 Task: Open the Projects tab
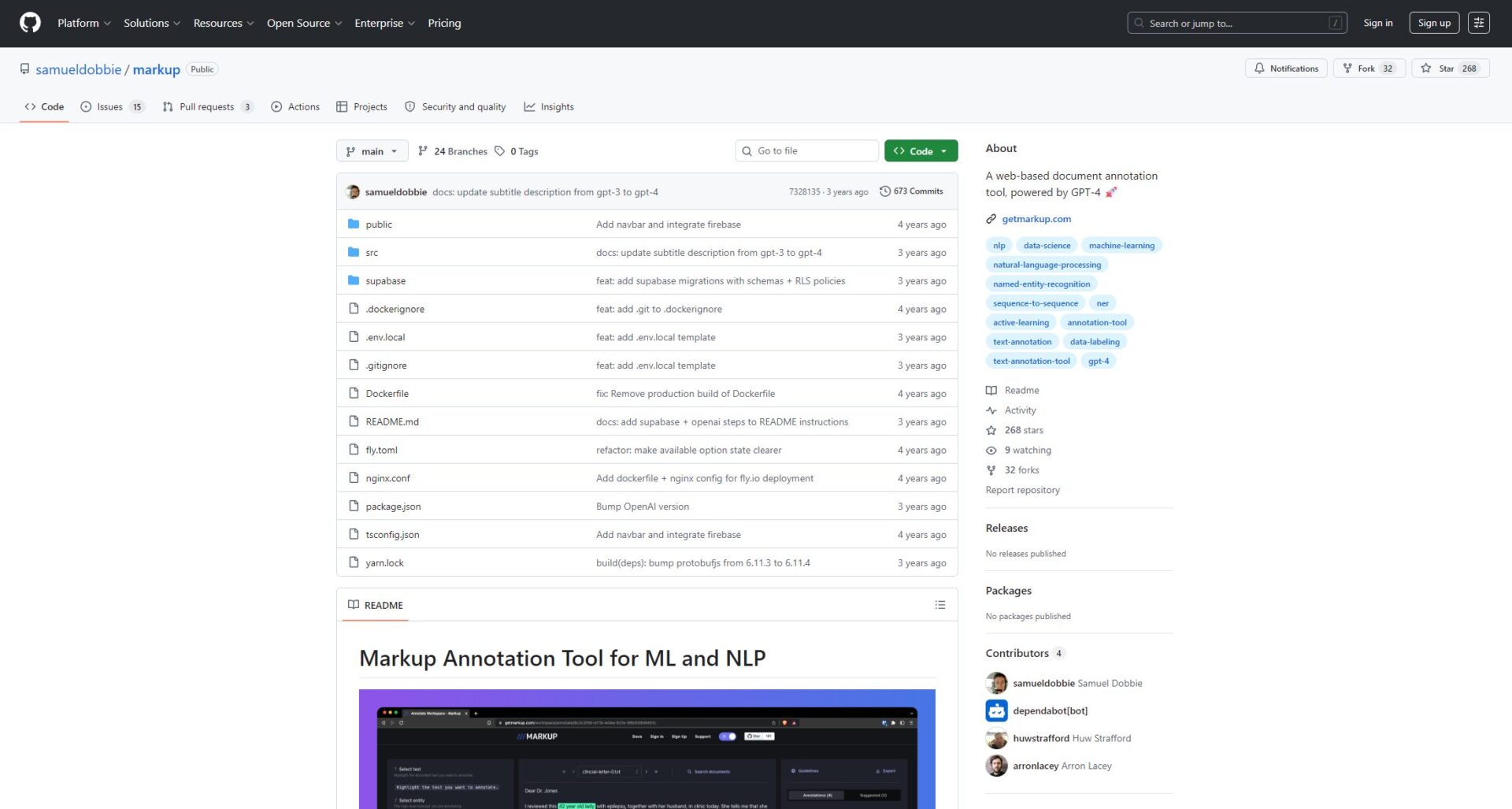point(361,107)
